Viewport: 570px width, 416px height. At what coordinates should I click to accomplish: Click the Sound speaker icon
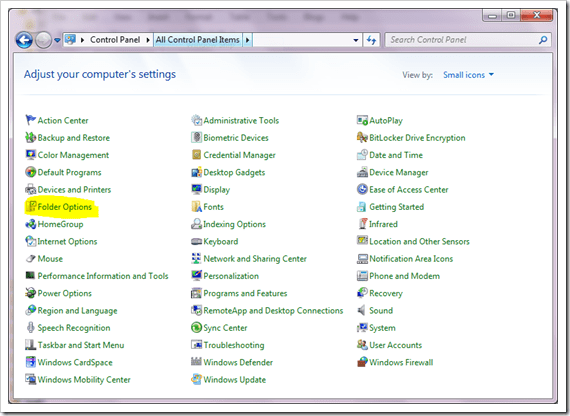(x=361, y=310)
